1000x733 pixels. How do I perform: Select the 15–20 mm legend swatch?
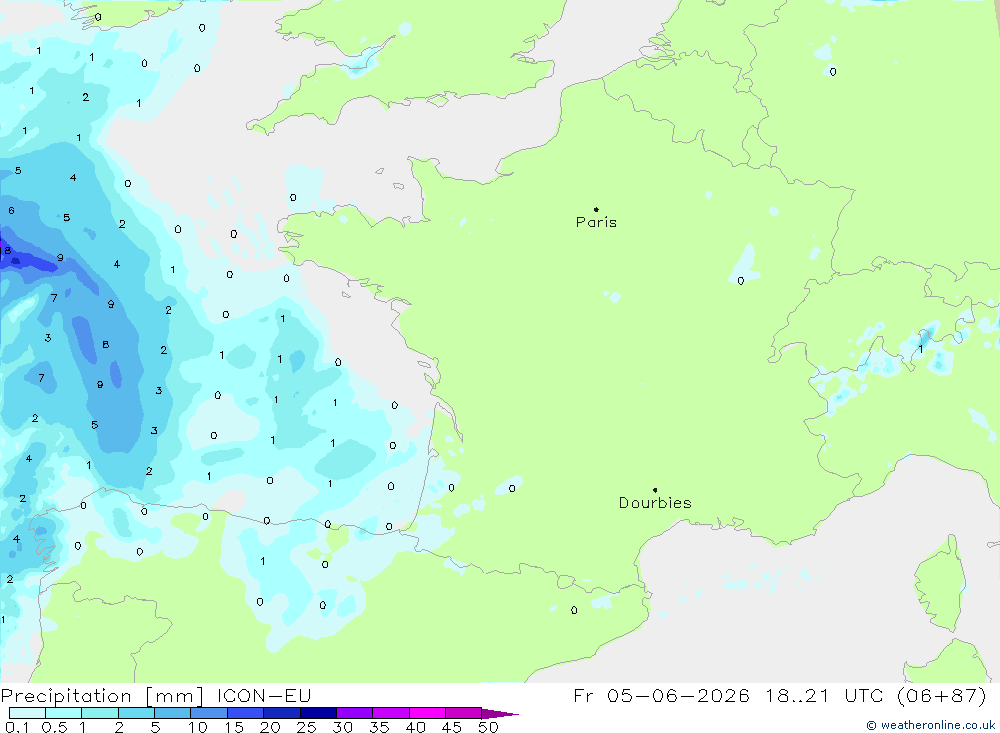coord(246,713)
